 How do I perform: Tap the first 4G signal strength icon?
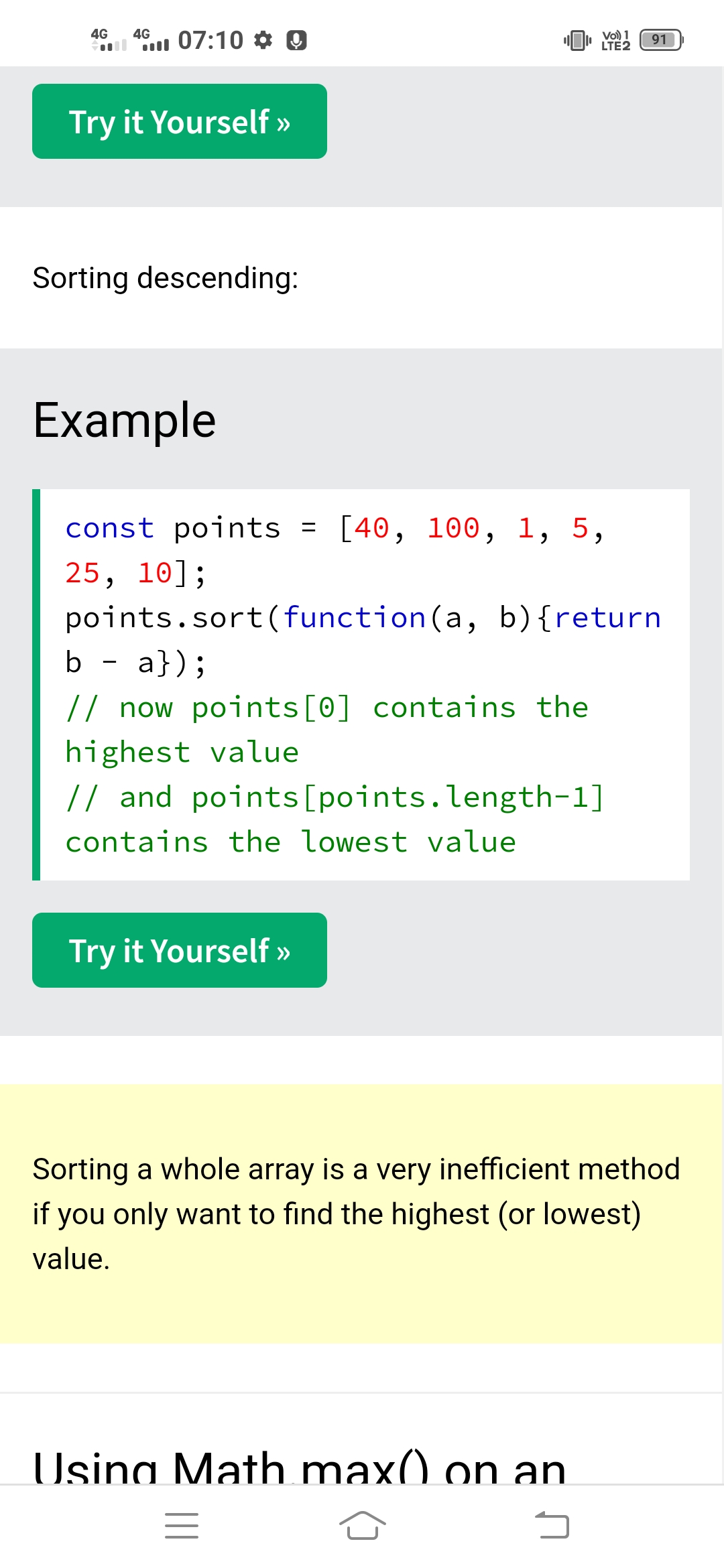point(109,40)
